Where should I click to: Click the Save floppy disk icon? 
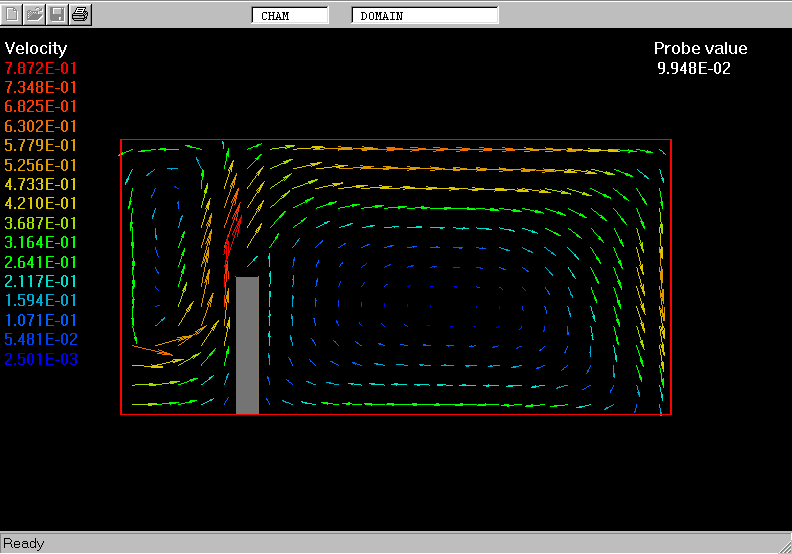[x=58, y=14]
